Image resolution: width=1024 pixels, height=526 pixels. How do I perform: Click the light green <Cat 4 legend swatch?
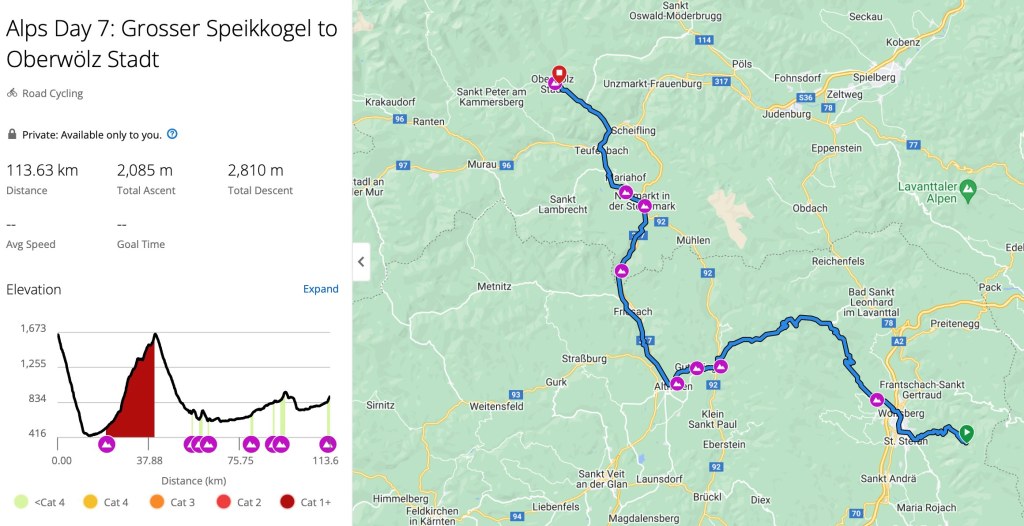click(20, 501)
